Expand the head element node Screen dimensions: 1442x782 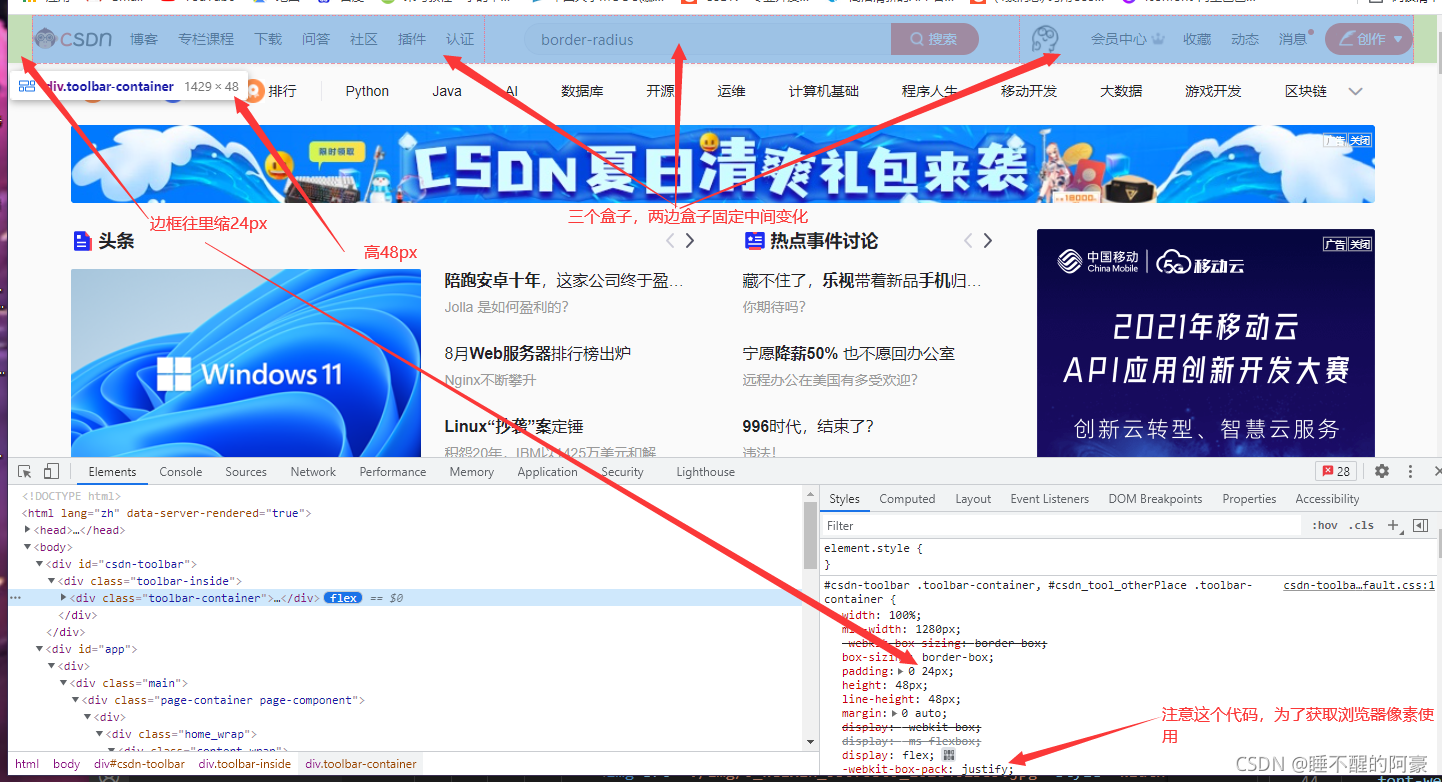coord(28,530)
